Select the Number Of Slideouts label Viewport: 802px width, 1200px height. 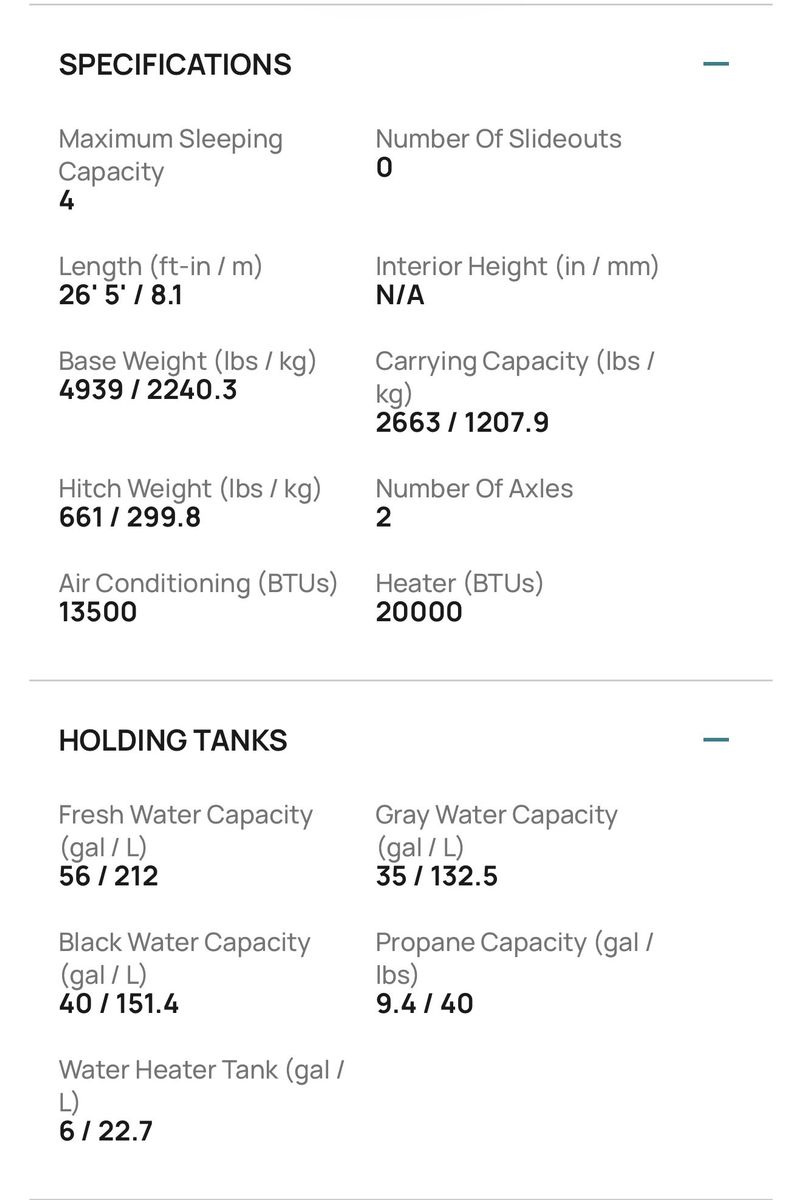498,139
